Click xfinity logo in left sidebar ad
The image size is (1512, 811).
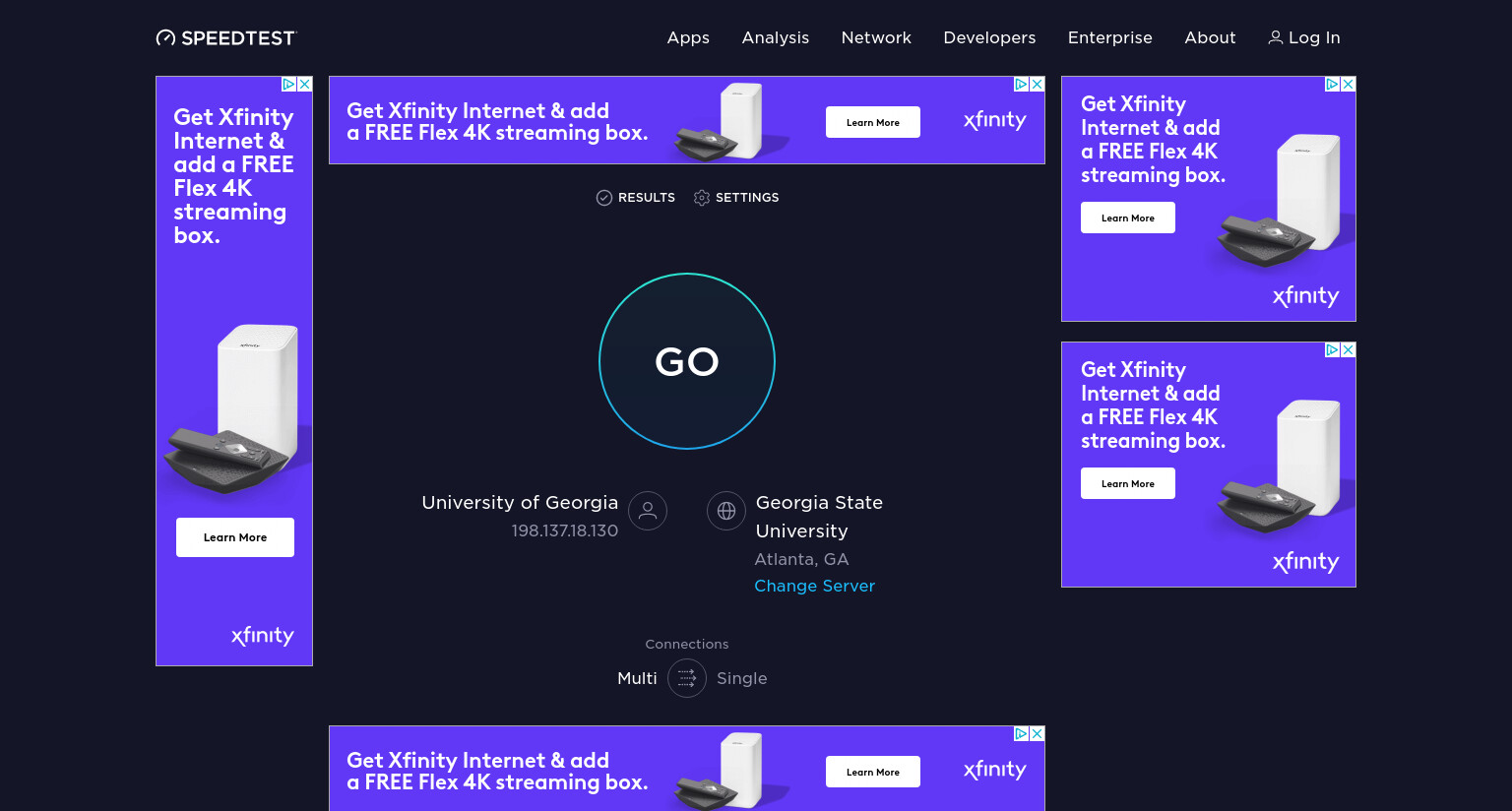(263, 636)
